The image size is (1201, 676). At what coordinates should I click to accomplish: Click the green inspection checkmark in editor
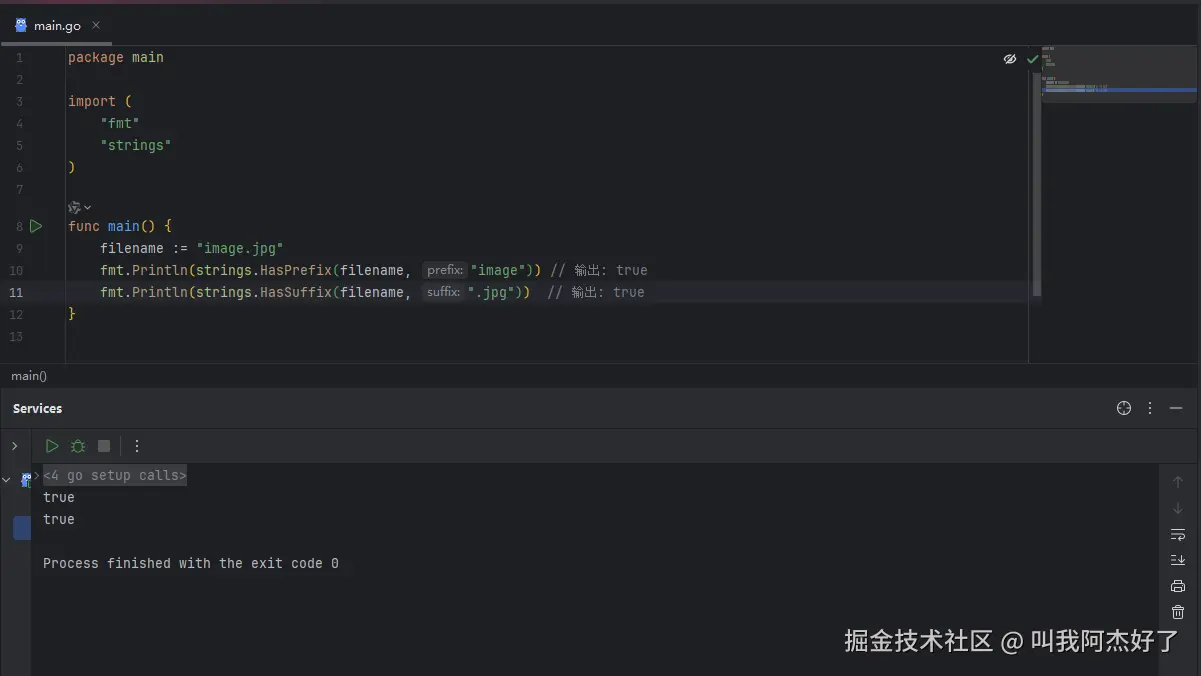(1033, 59)
